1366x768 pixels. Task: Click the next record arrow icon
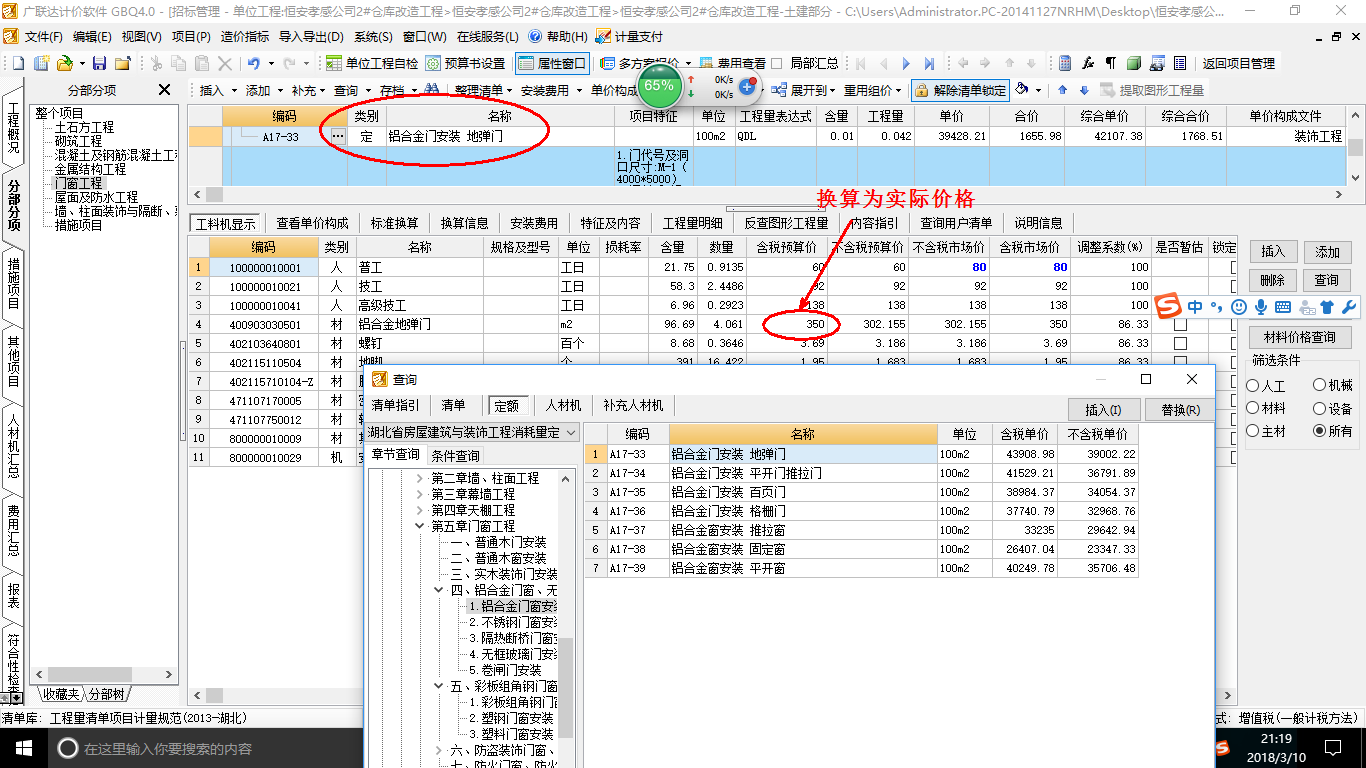click(x=907, y=63)
